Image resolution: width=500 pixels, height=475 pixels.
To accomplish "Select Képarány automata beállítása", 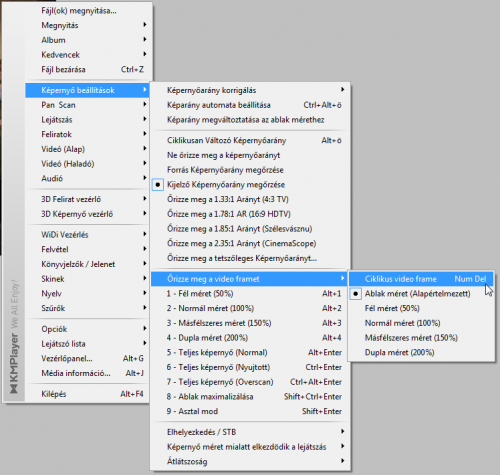I will coord(250,105).
